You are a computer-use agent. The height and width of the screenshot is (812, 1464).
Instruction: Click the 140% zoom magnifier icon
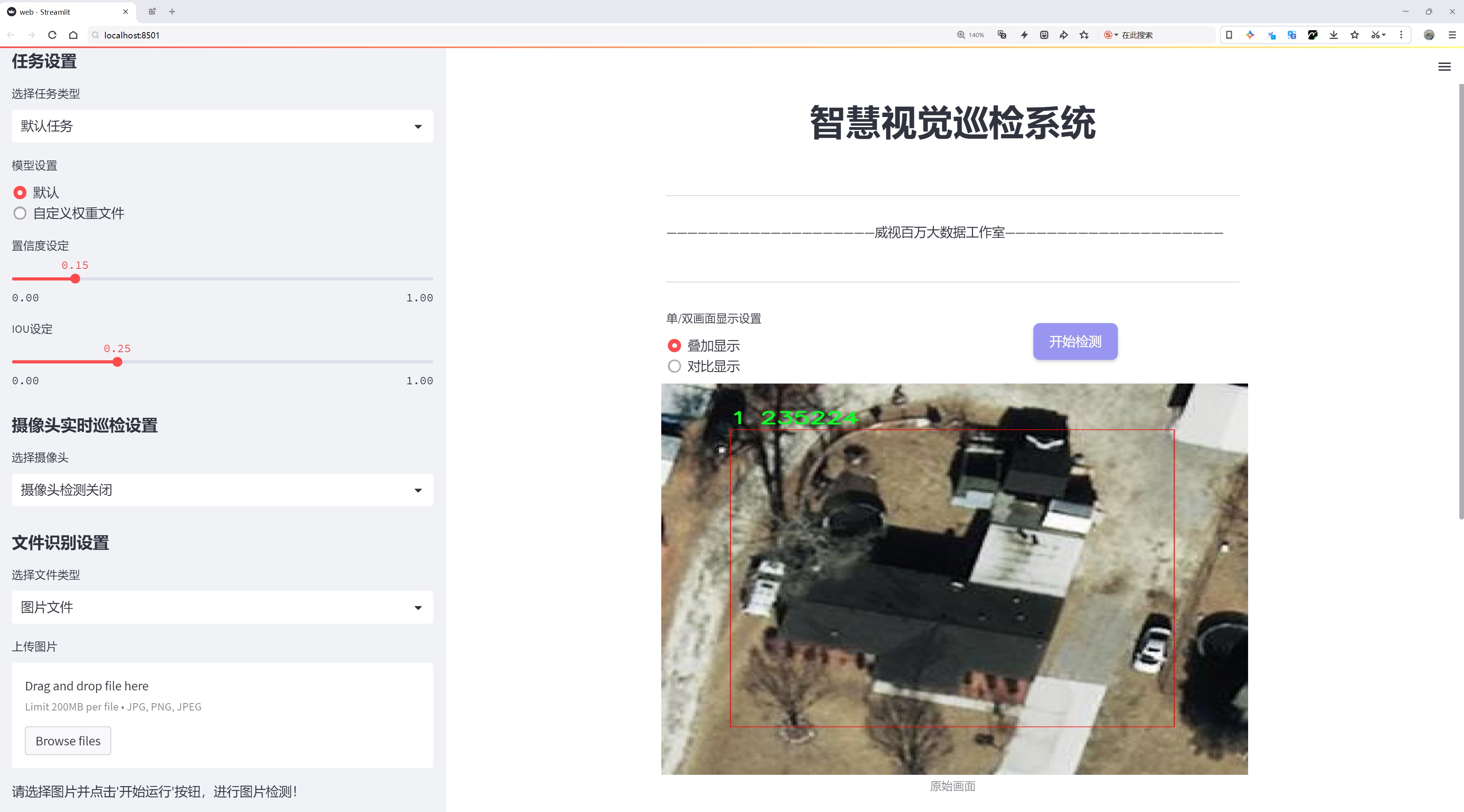(961, 35)
